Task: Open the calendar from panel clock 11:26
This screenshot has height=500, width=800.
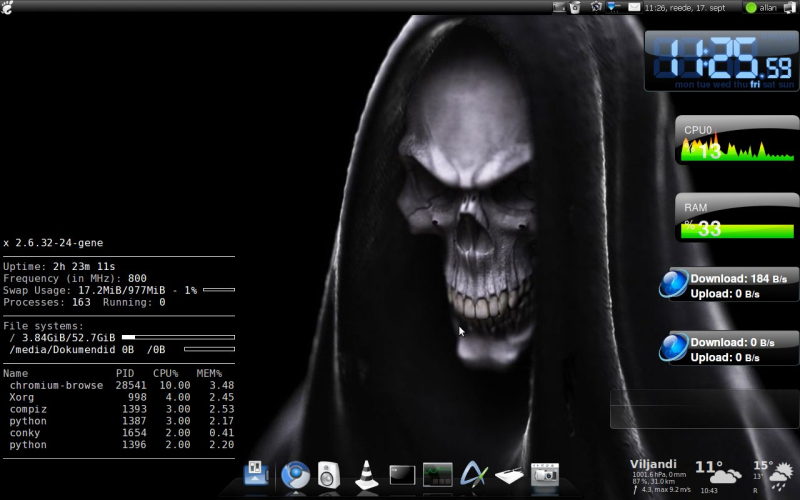Action: click(685, 8)
